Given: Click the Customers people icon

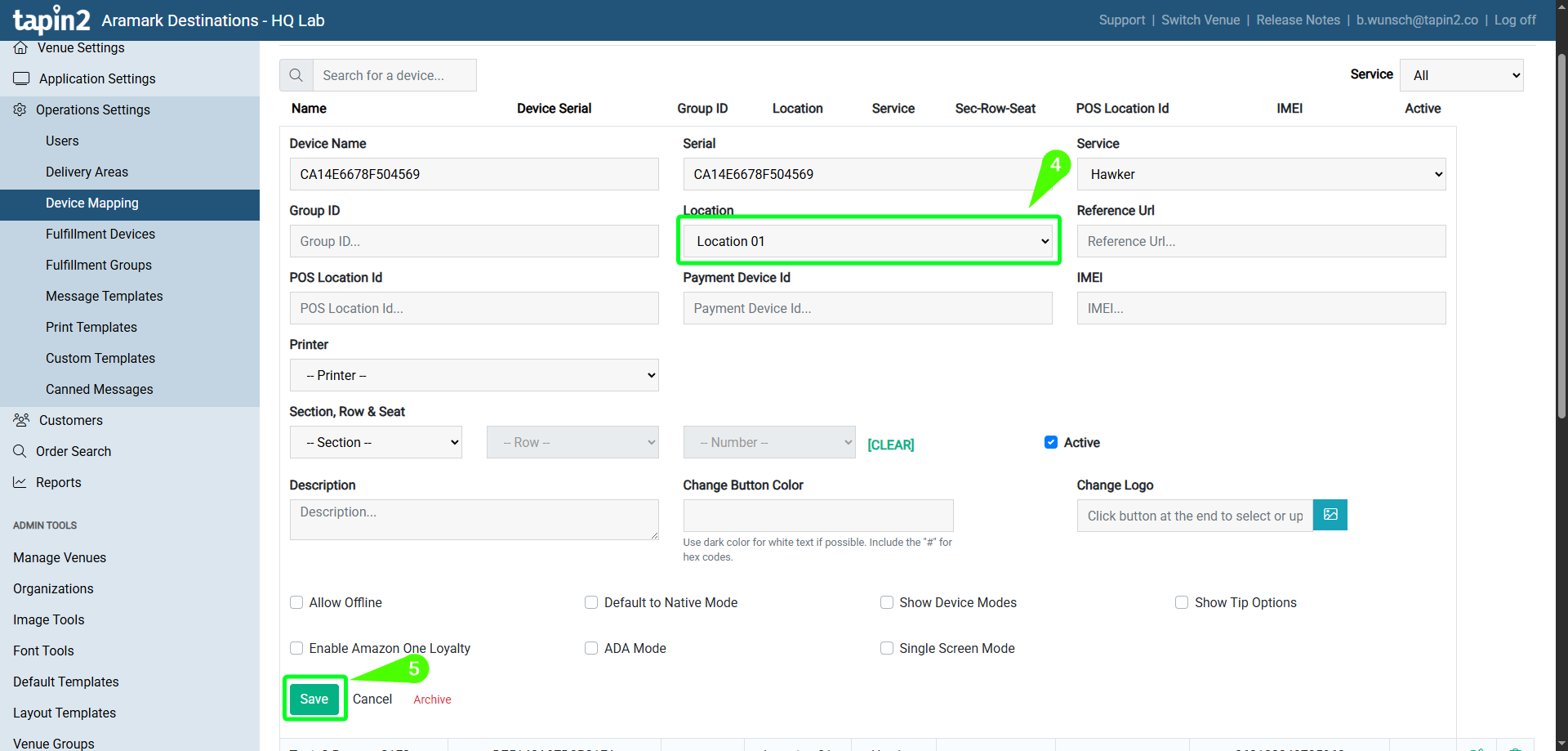Looking at the screenshot, I should 21,420.
